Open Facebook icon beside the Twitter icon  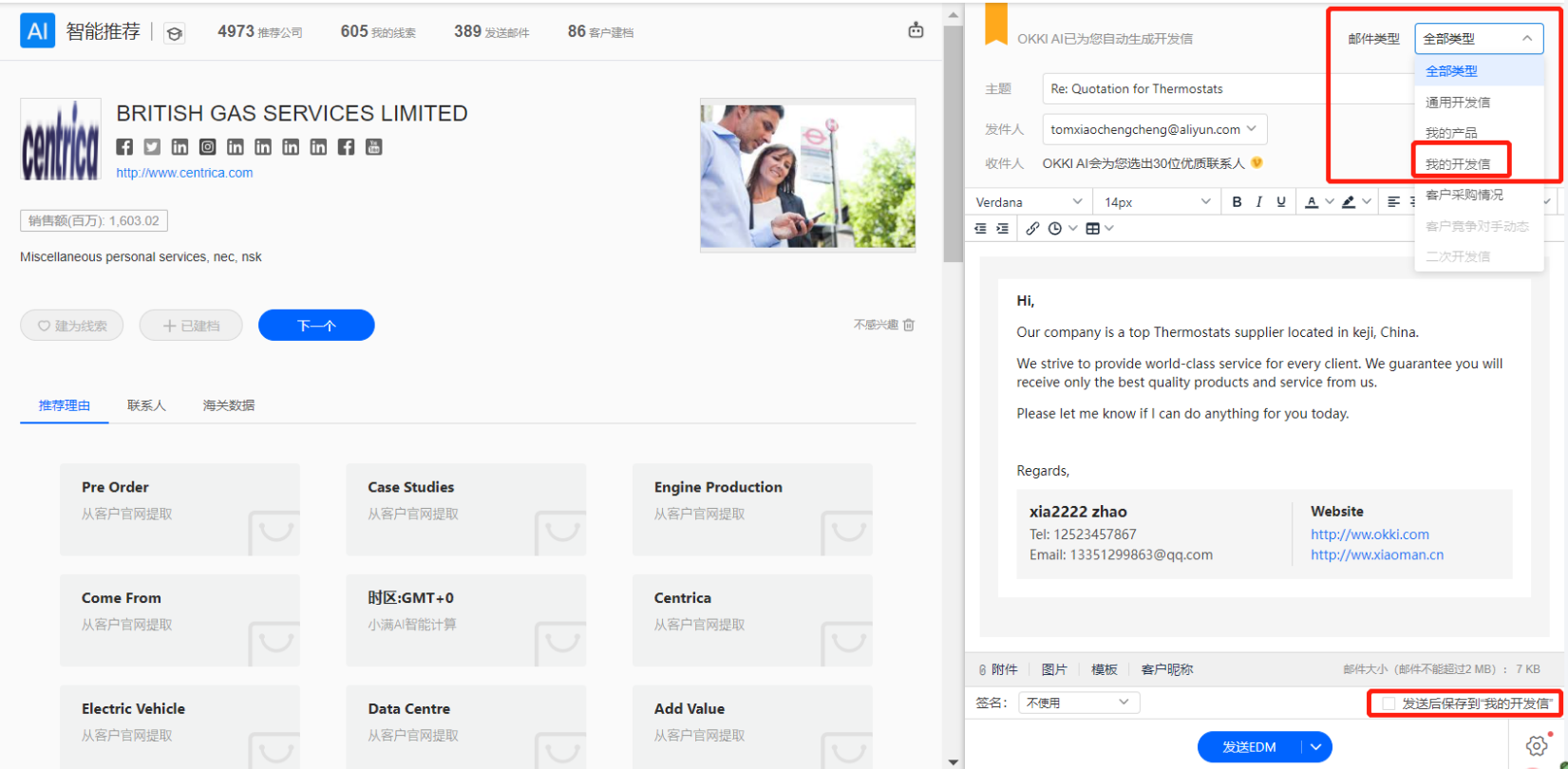[124, 147]
